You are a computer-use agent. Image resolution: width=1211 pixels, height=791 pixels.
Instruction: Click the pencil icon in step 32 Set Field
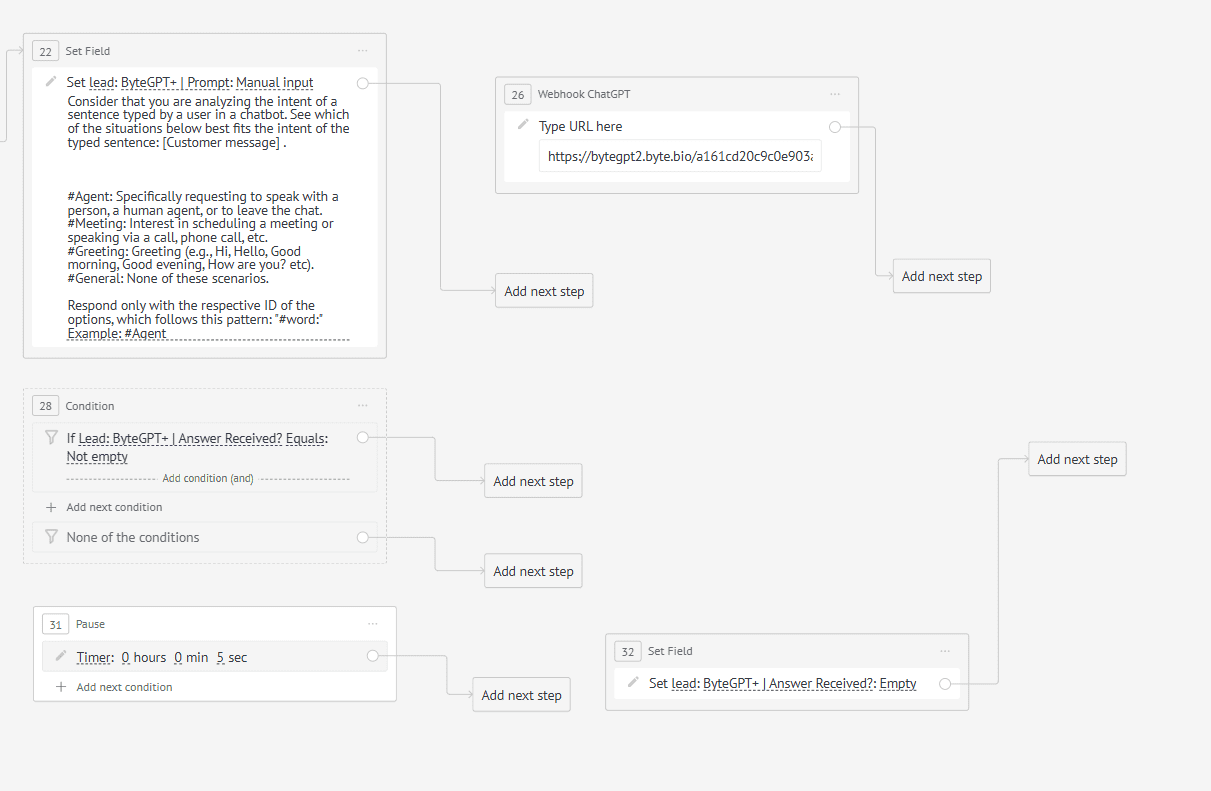(633, 683)
